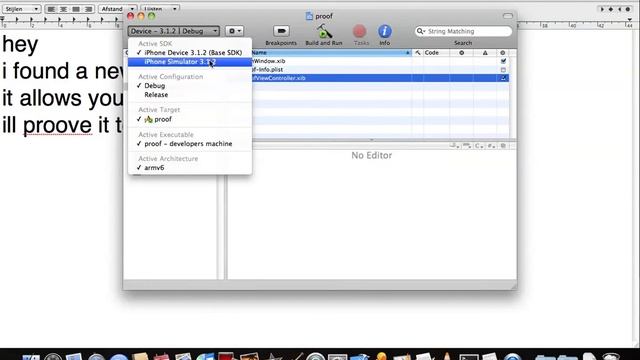Select proof - developers machine executable
This screenshot has width=640, height=360.
[190, 144]
